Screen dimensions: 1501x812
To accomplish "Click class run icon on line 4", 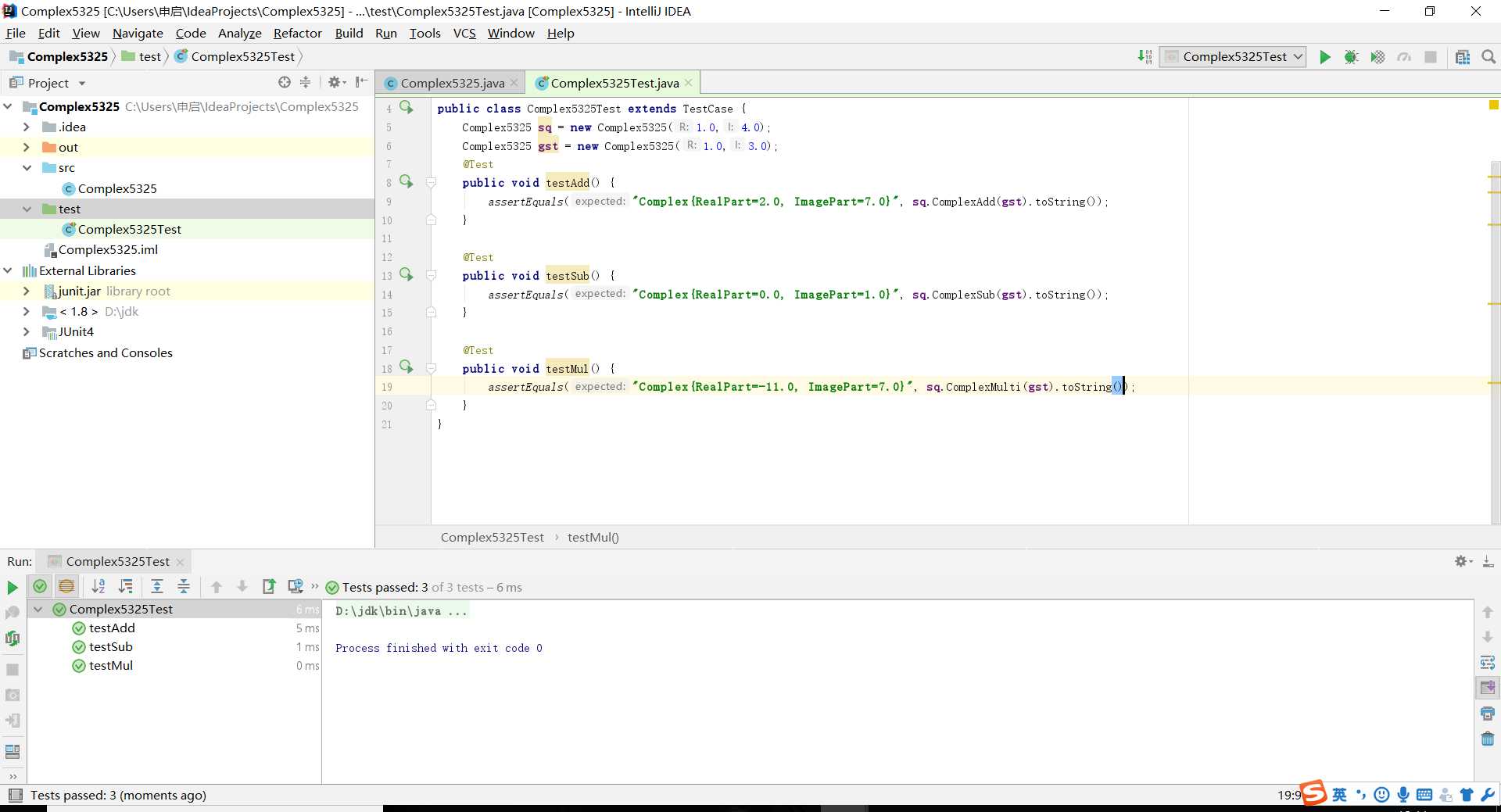I will click(x=407, y=107).
